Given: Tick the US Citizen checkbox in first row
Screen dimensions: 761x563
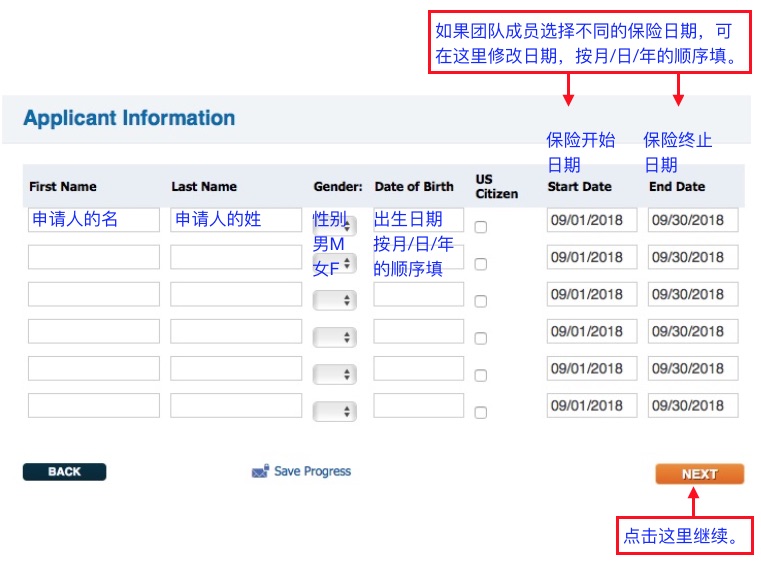Looking at the screenshot, I should coord(481,228).
